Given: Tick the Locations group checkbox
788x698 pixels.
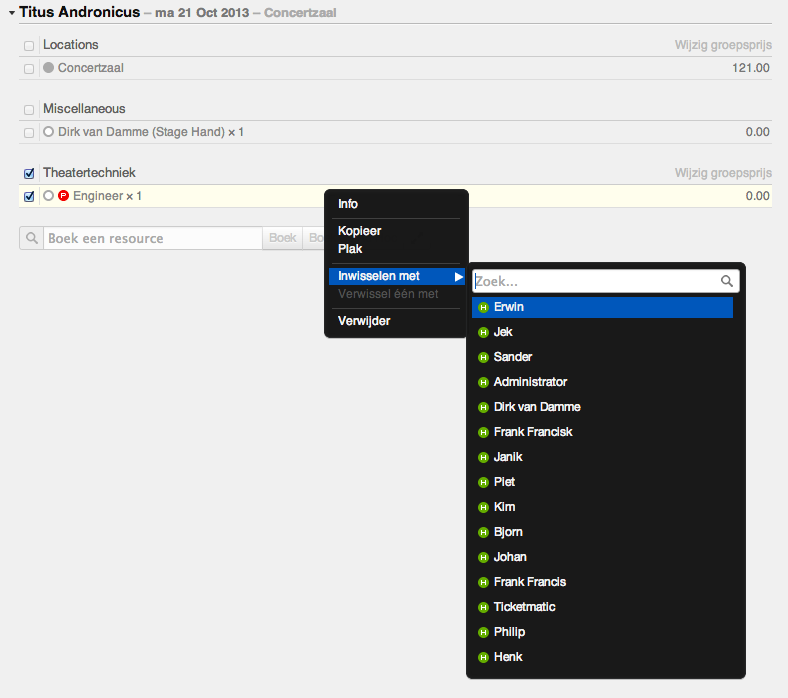Looking at the screenshot, I should 29,46.
